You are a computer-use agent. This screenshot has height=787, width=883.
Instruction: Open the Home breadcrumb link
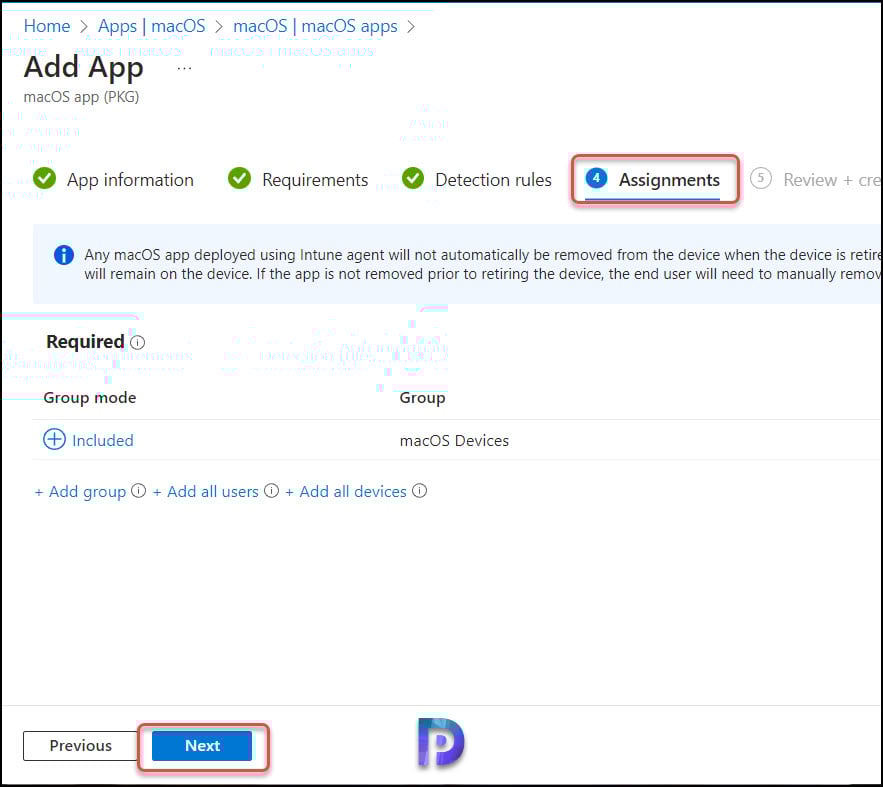coord(47,26)
